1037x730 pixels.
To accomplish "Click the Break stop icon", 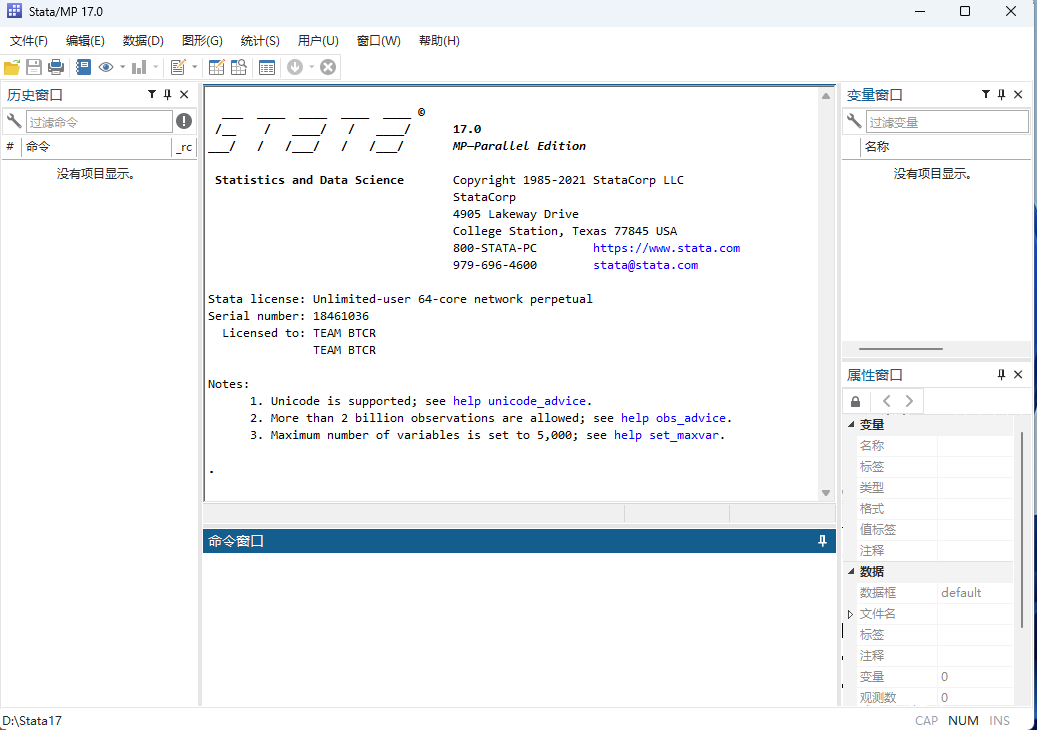I will [x=328, y=67].
